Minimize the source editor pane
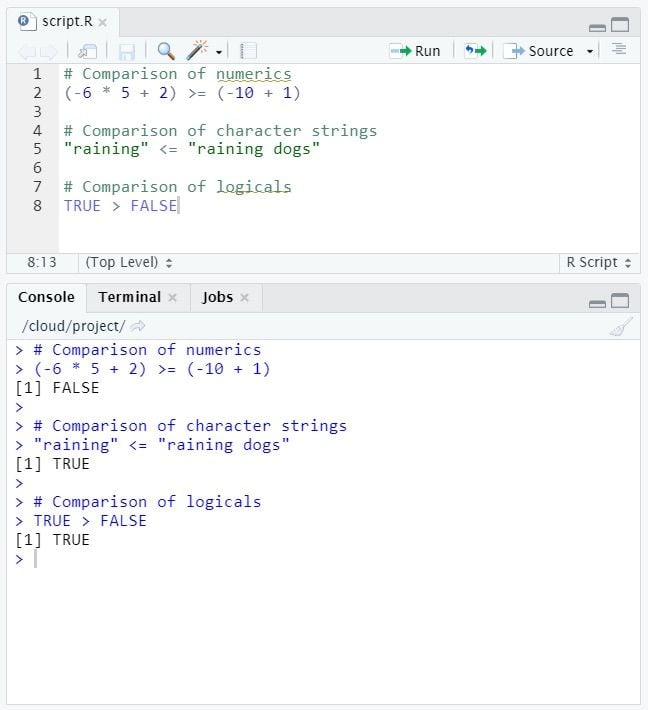648x710 pixels. pos(597,27)
